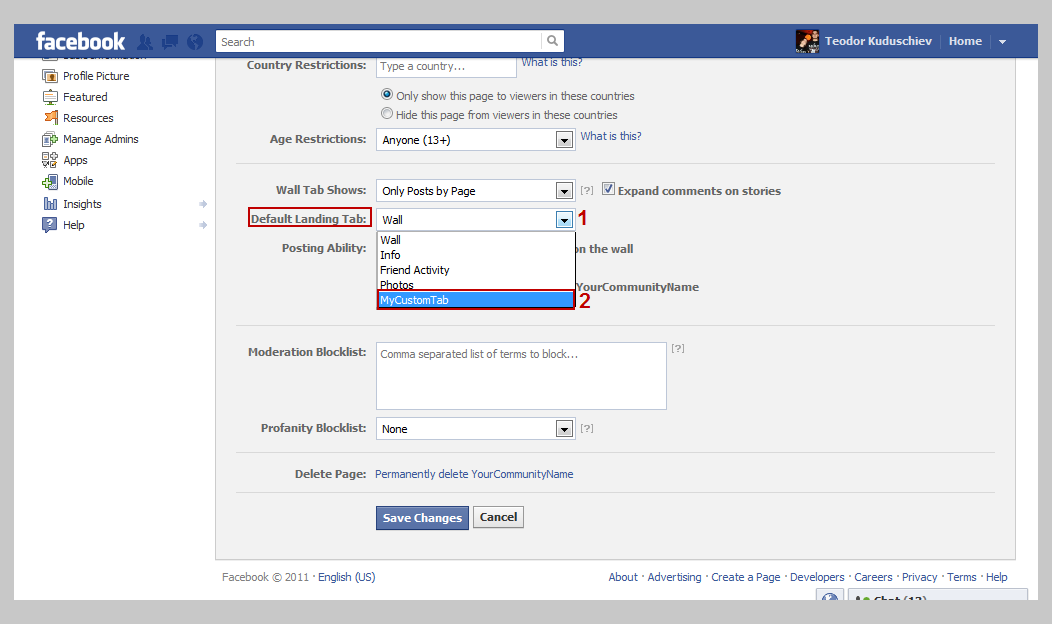1052x624 pixels.
Task: Open the Profile Picture settings tab
Action: tap(96, 76)
